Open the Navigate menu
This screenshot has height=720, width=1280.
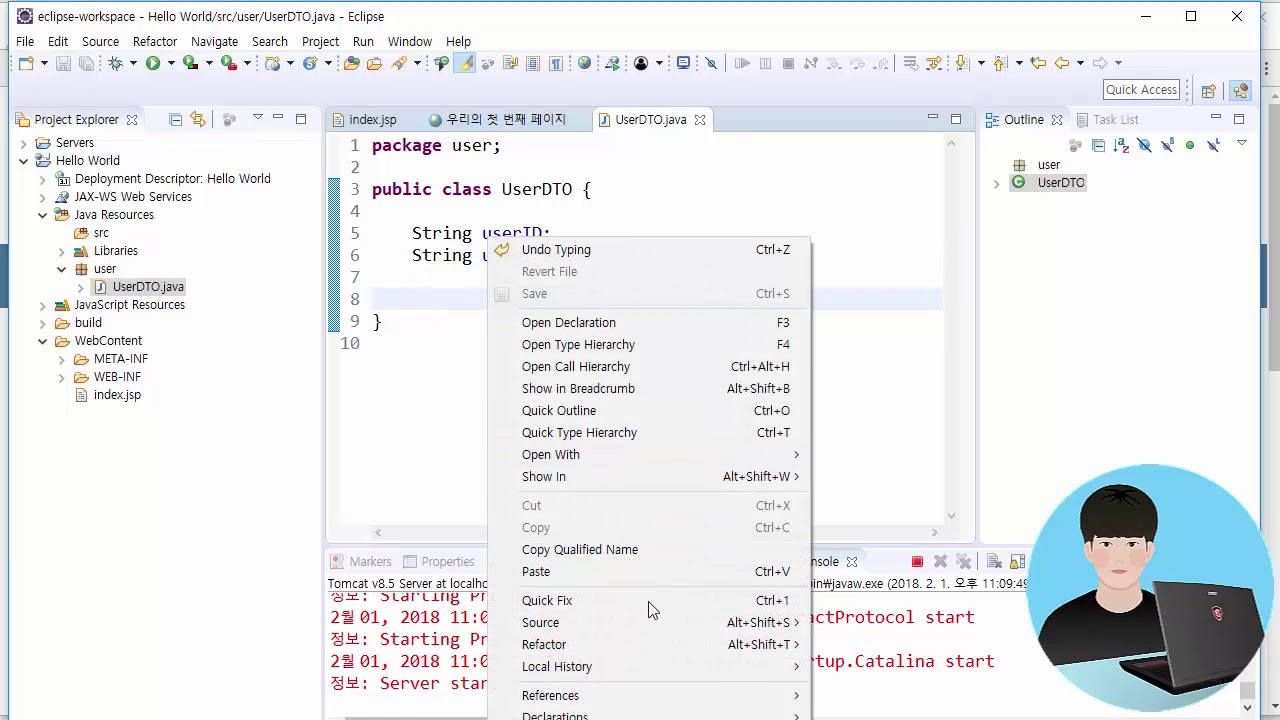click(214, 41)
